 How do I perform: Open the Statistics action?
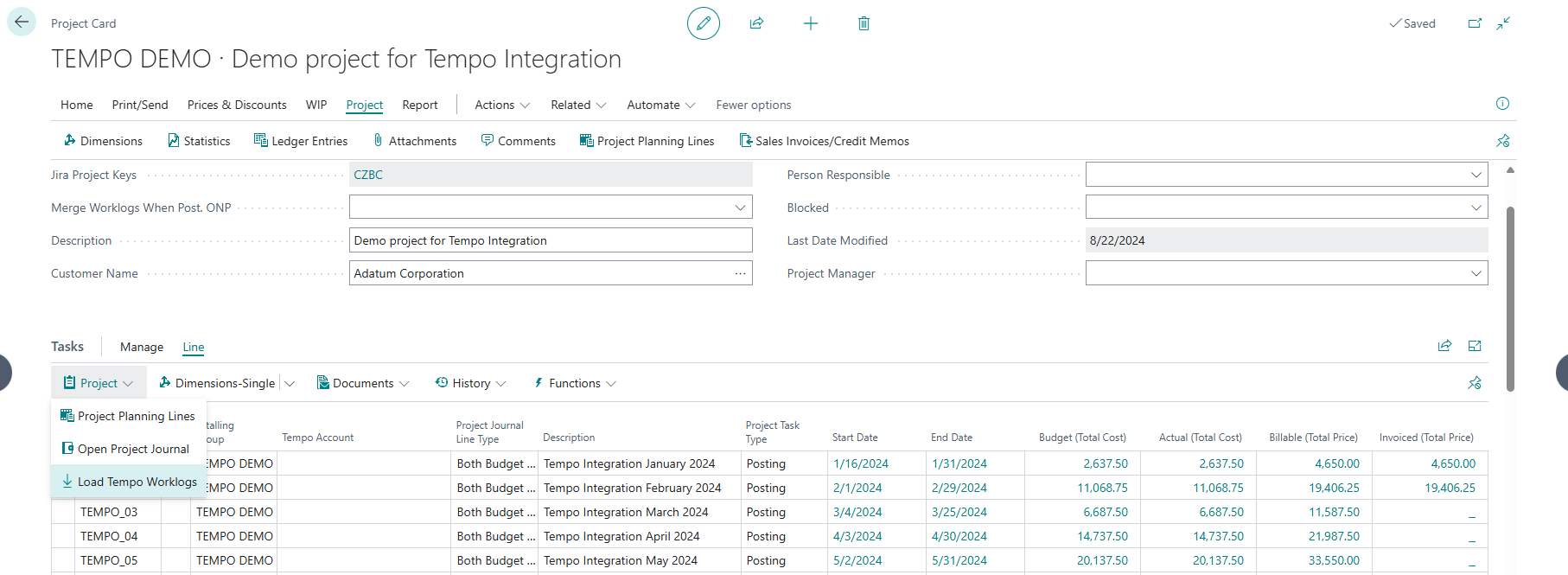click(x=199, y=141)
